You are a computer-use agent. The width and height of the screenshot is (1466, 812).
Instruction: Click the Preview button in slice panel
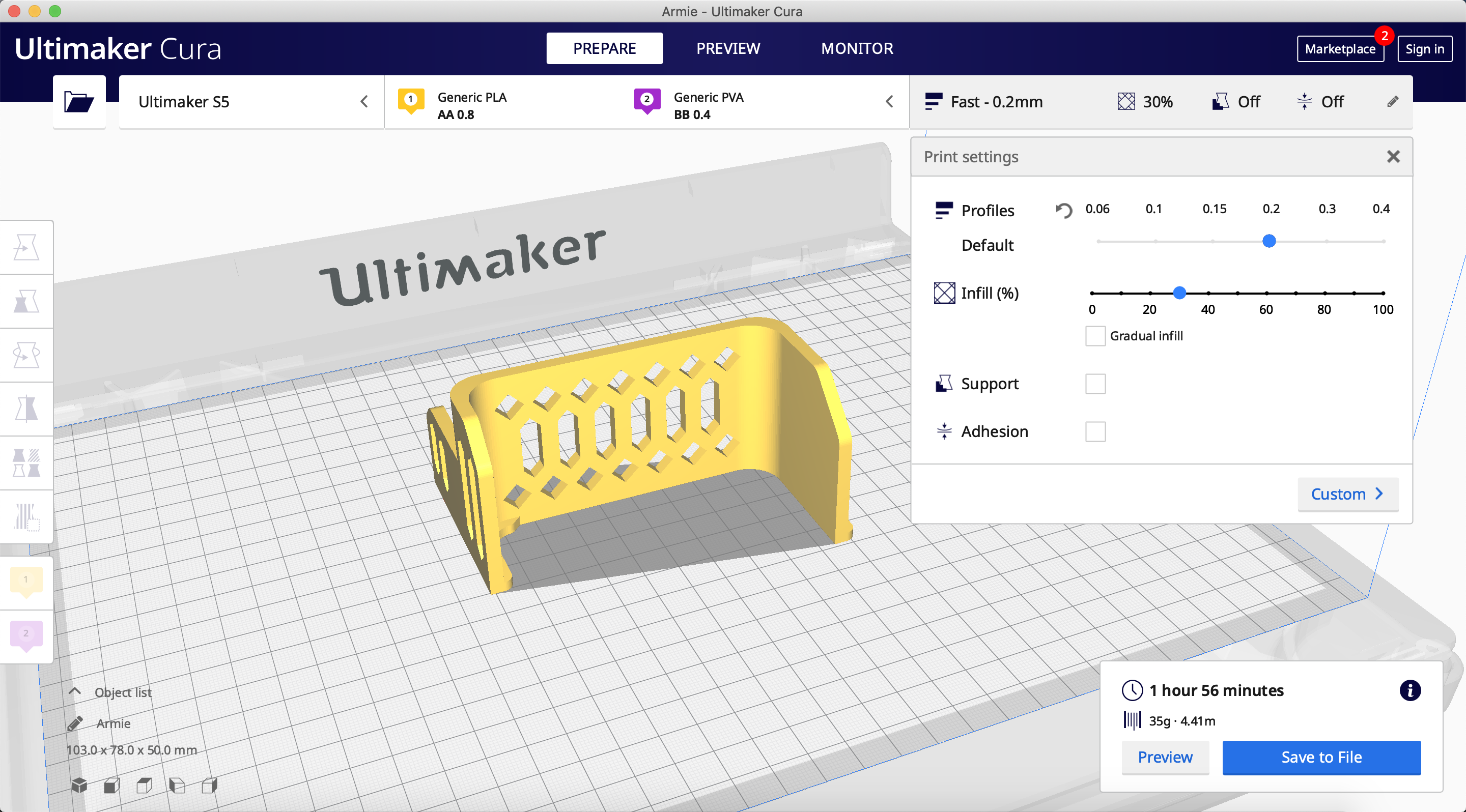[x=1164, y=757]
